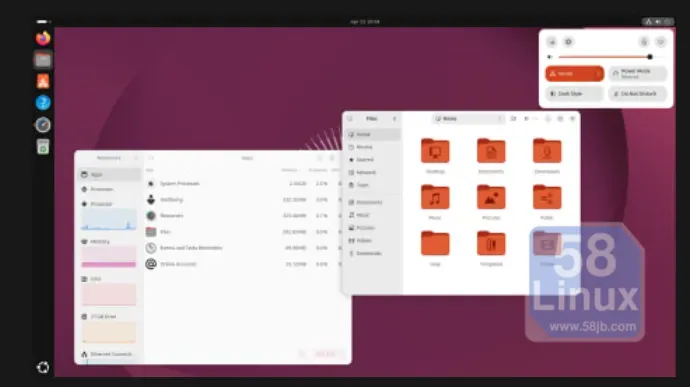Open the Files main menu beside title
The height and width of the screenshot is (387, 690).
(394, 119)
